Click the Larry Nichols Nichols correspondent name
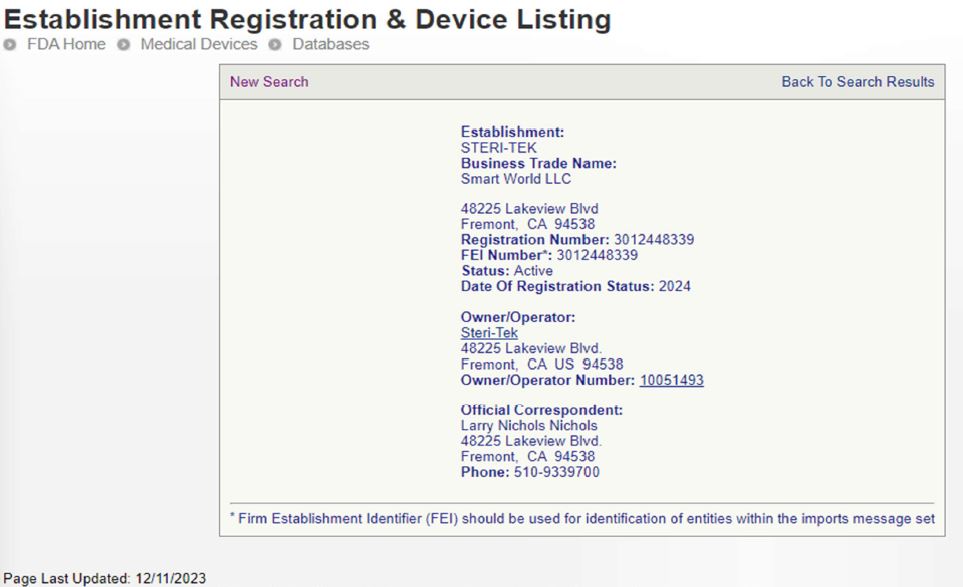Screen dimensions: 963x587 (x=528, y=426)
